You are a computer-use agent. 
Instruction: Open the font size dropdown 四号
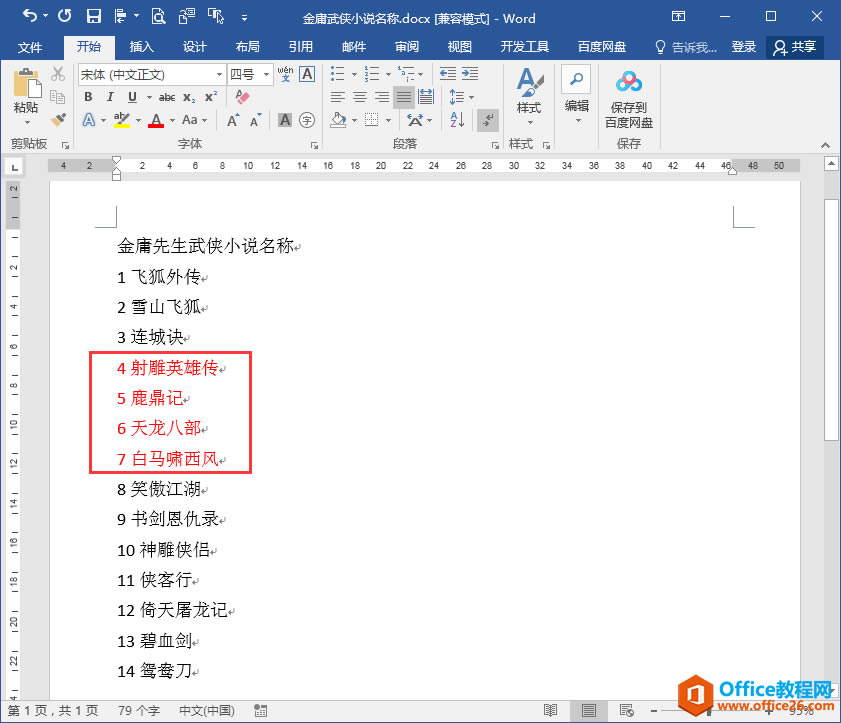pyautogui.click(x=267, y=74)
